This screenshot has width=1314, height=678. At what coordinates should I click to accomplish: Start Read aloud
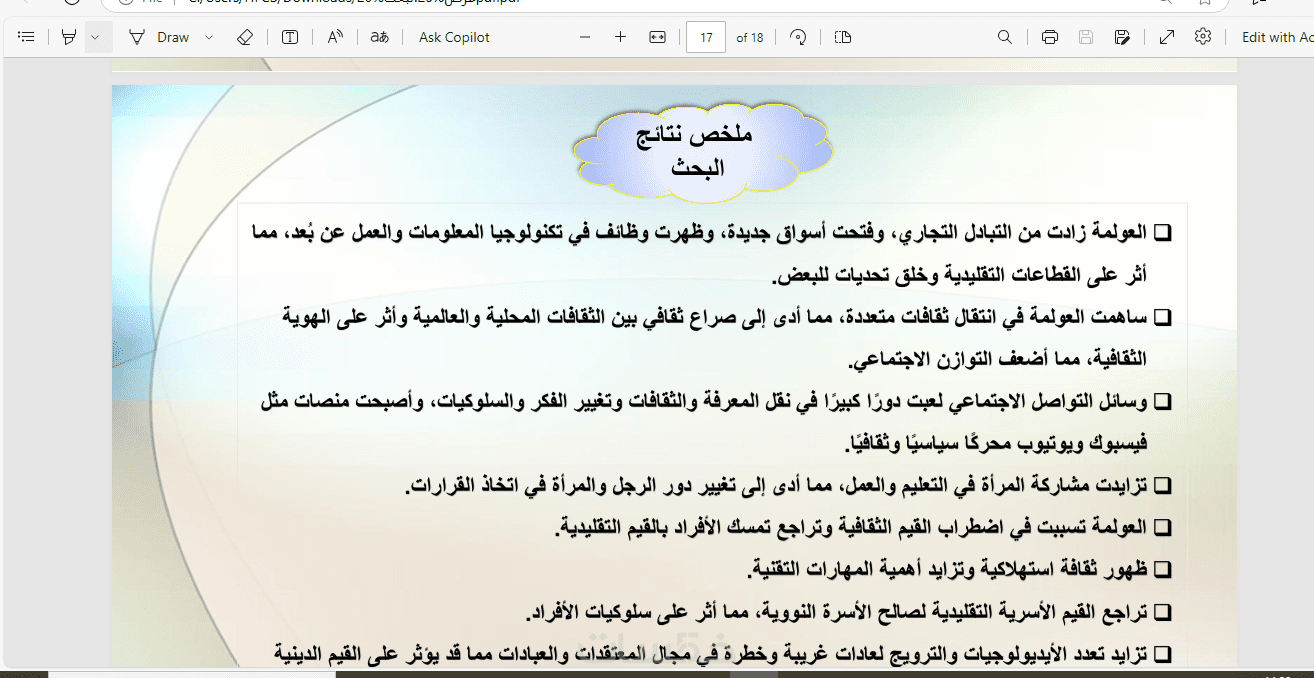coord(336,37)
